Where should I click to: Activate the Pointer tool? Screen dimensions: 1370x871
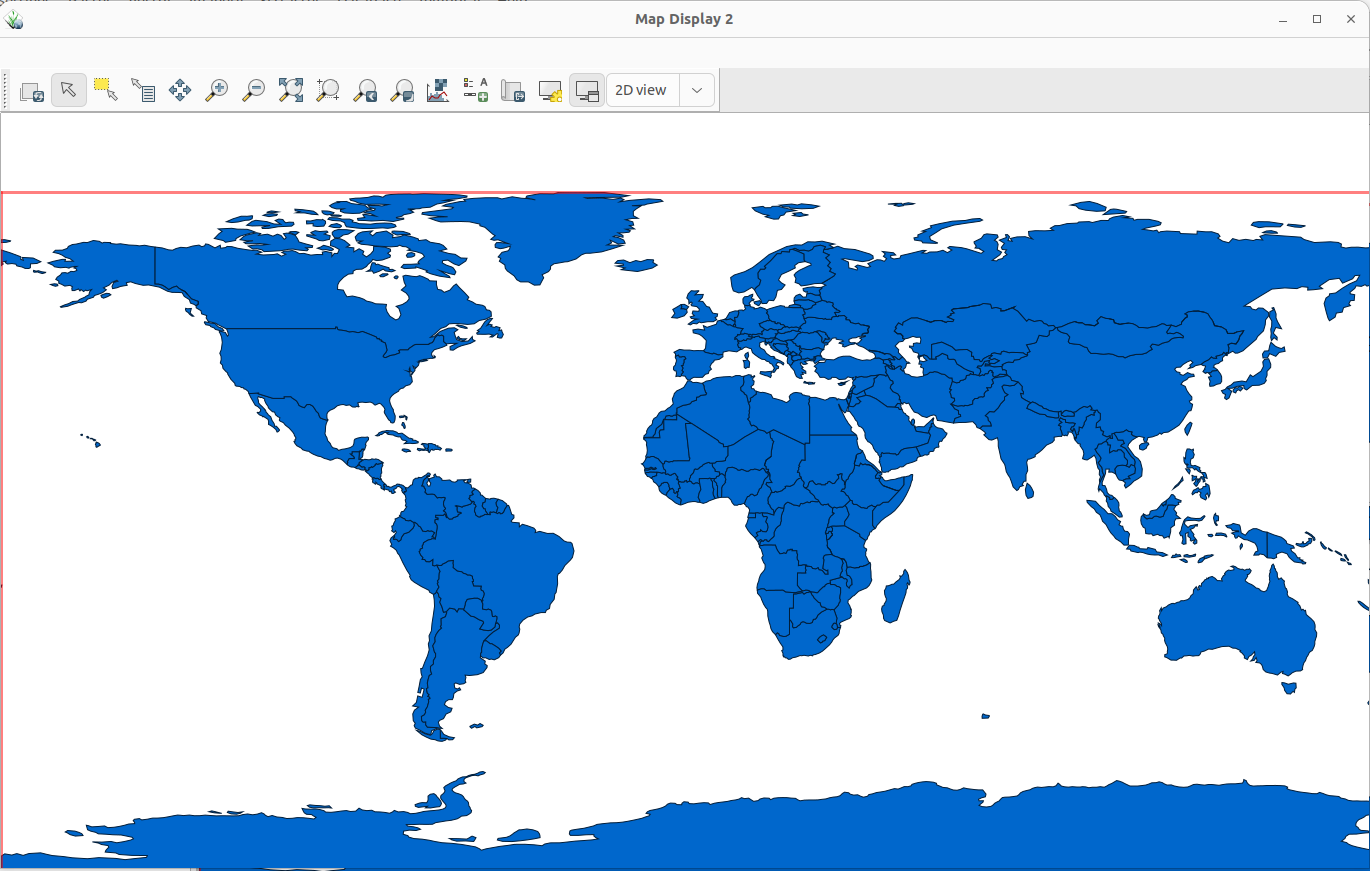pos(68,90)
